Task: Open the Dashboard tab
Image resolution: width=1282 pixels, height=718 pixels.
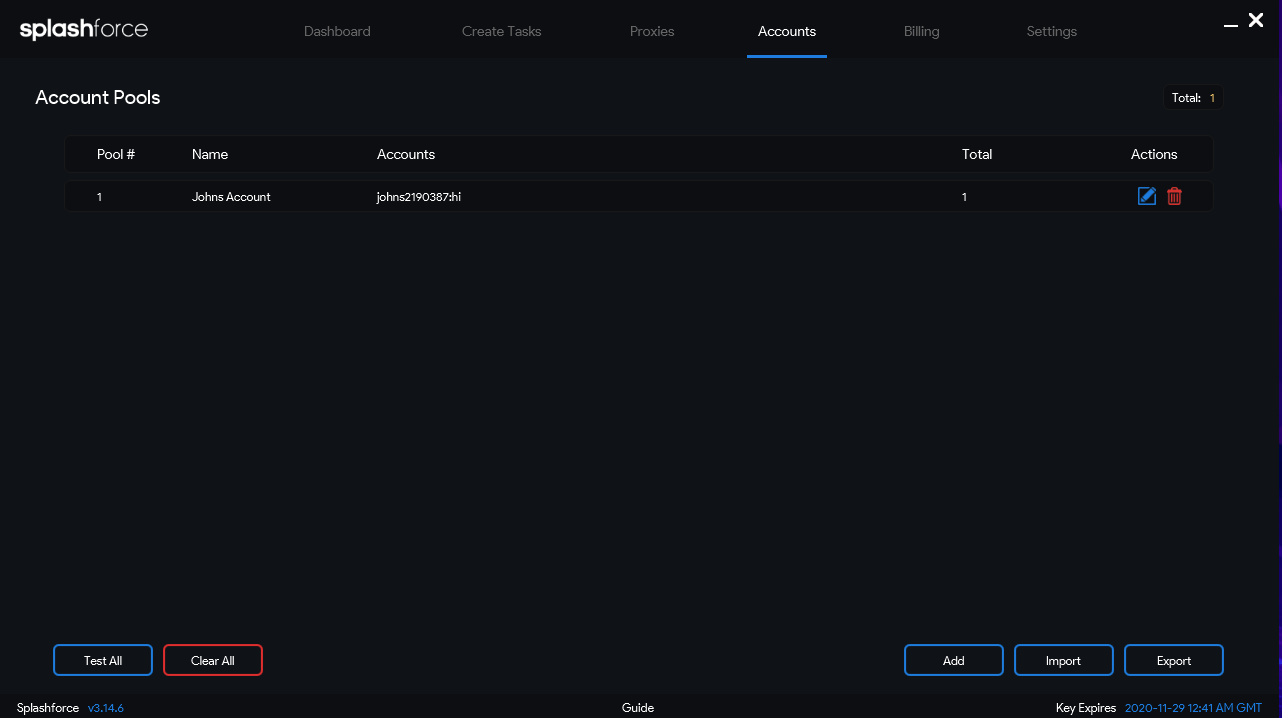Action: click(337, 31)
